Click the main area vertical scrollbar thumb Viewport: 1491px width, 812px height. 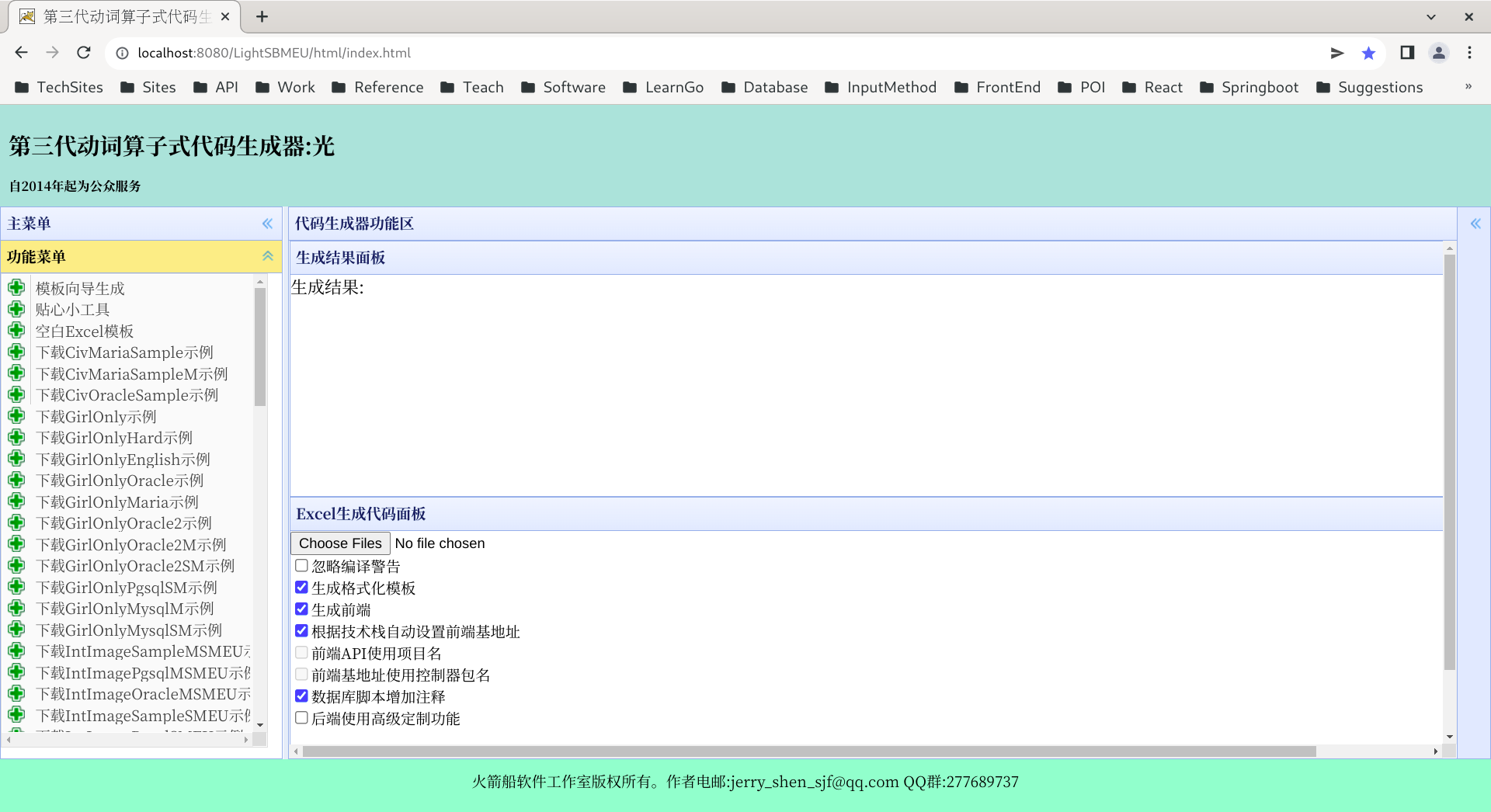tap(1449, 462)
